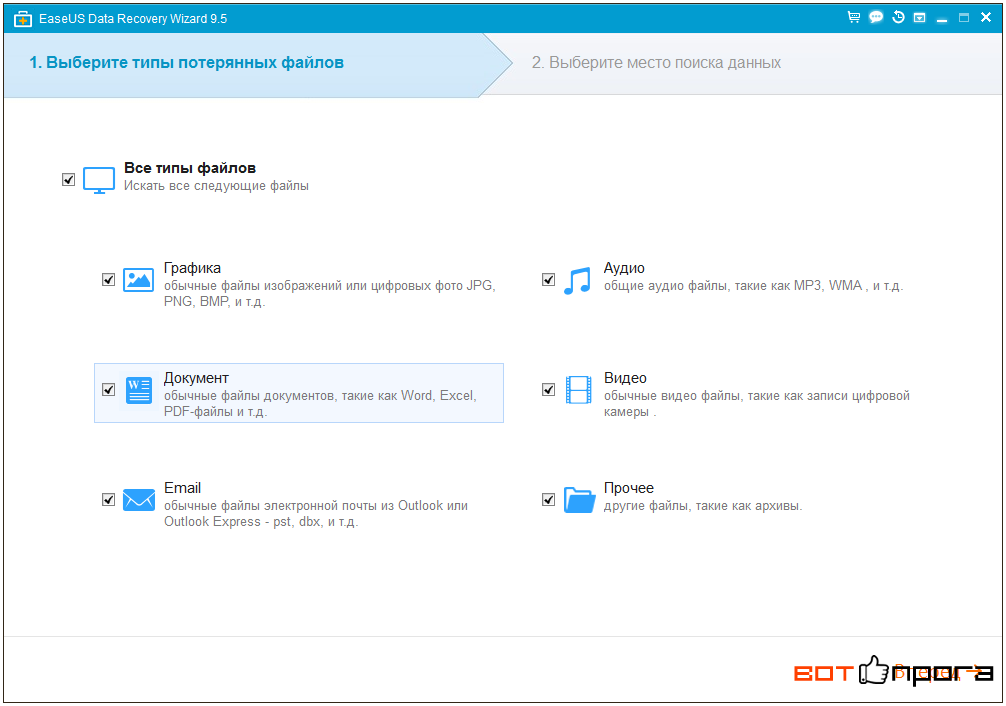This screenshot has width=1006, height=706.
Task: Open the title bar dropdown menu icon
Action: click(919, 18)
